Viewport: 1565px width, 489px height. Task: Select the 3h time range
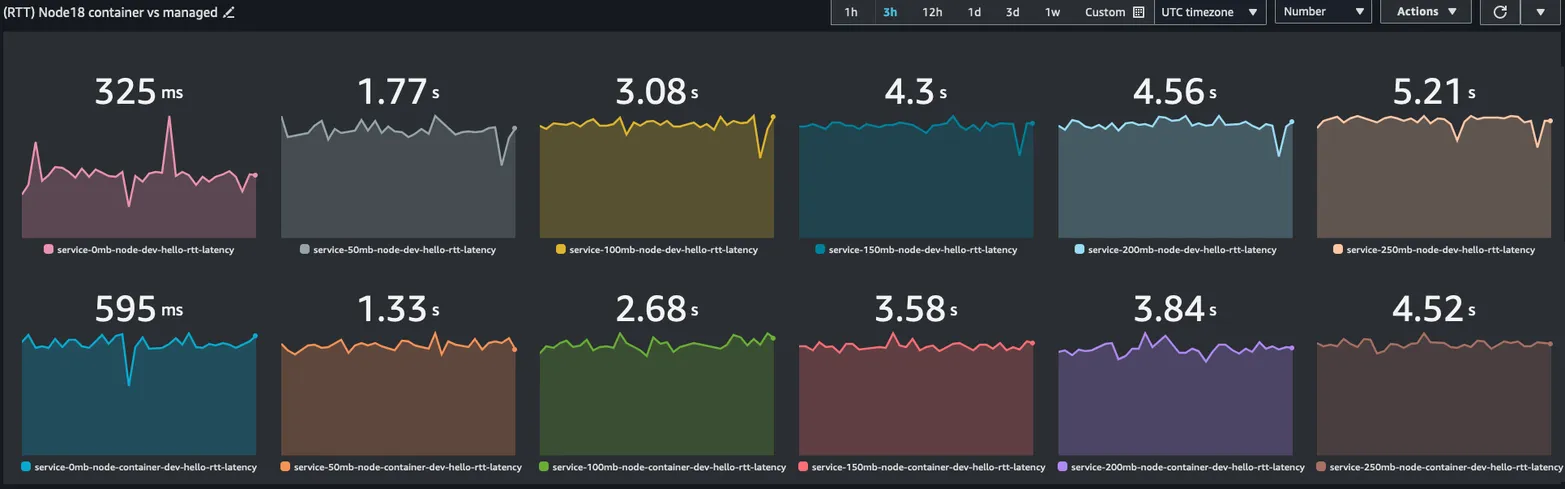tap(890, 12)
